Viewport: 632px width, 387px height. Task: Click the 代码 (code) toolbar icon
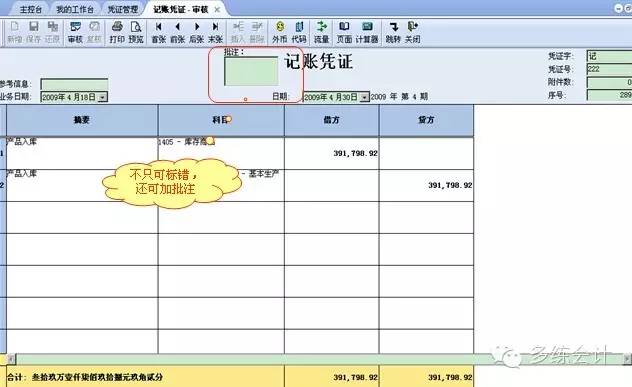tap(299, 32)
